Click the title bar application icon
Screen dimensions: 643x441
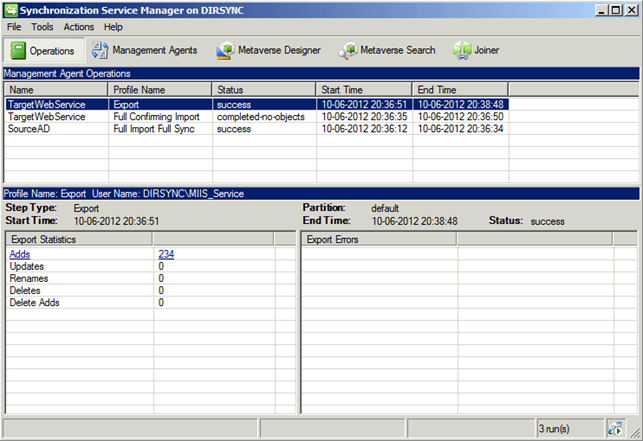(x=11, y=10)
